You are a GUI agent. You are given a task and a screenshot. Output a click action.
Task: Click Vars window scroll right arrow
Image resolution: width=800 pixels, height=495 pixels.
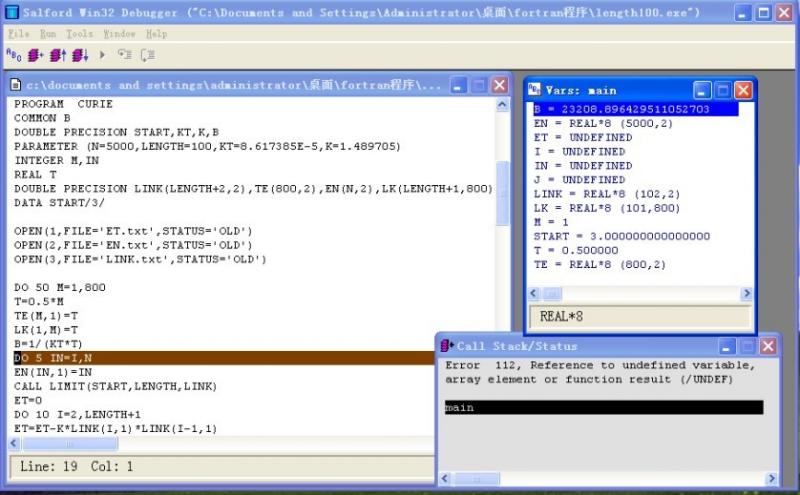pyautogui.click(x=746, y=293)
